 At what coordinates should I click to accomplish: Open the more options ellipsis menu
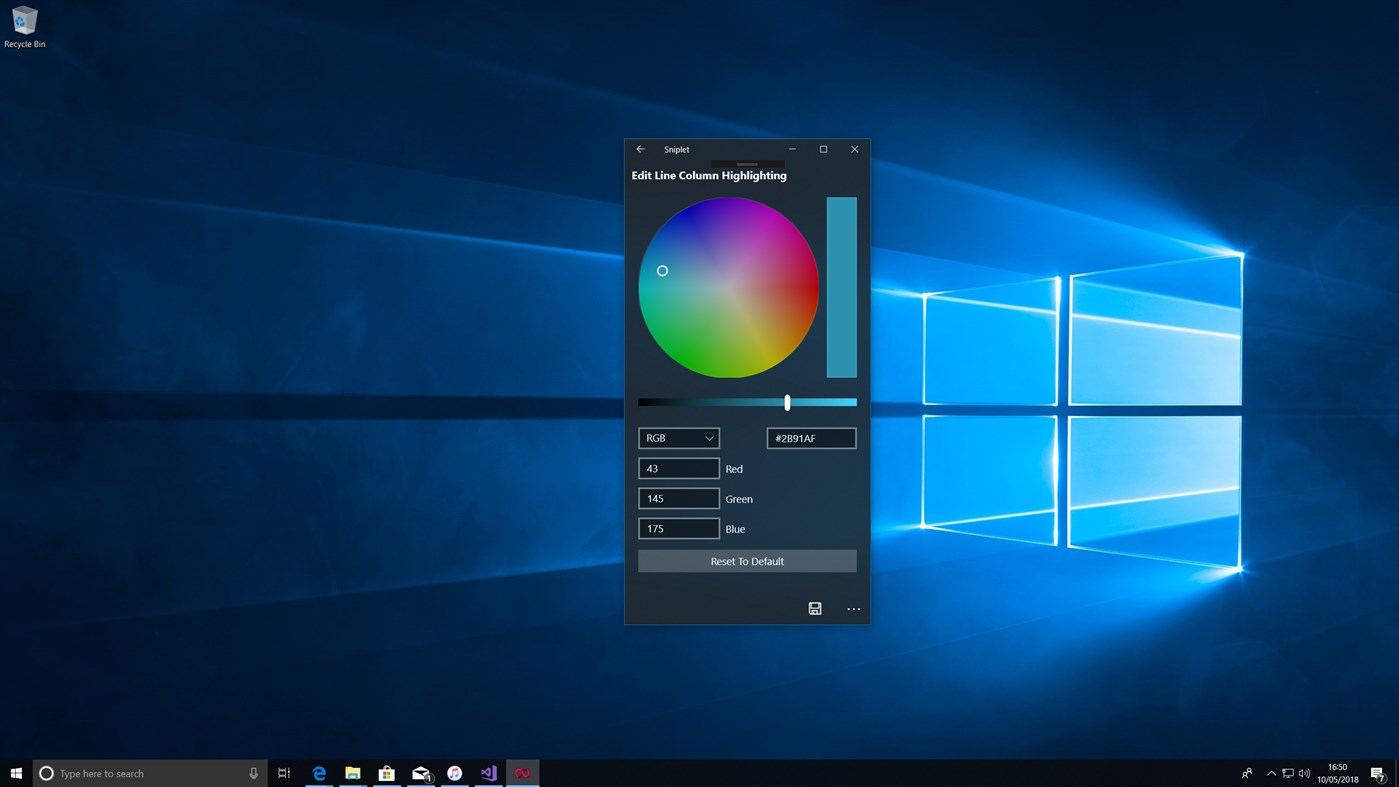pyautogui.click(x=853, y=608)
